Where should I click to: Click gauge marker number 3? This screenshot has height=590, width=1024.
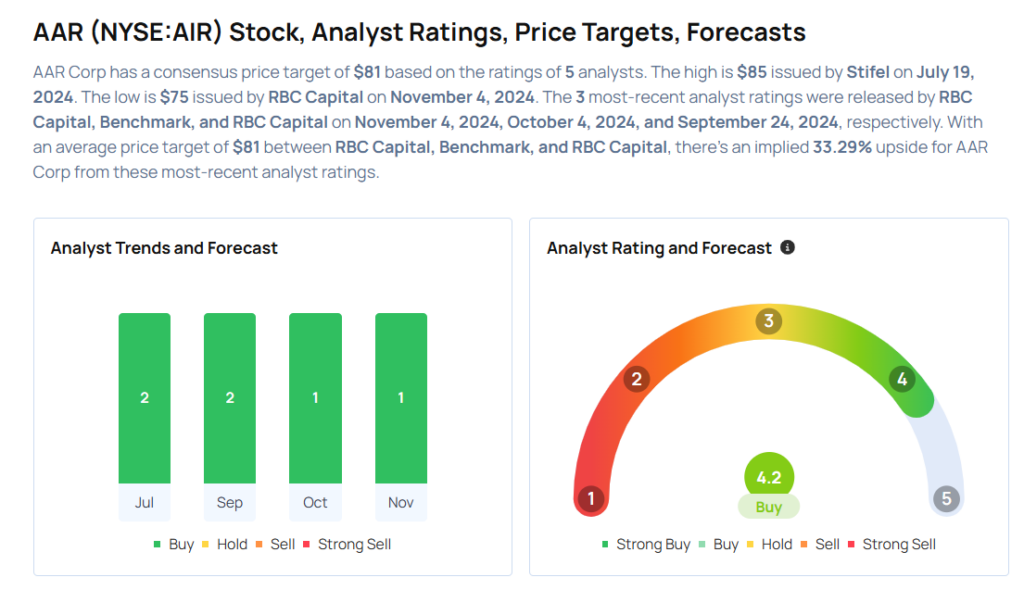click(x=769, y=321)
